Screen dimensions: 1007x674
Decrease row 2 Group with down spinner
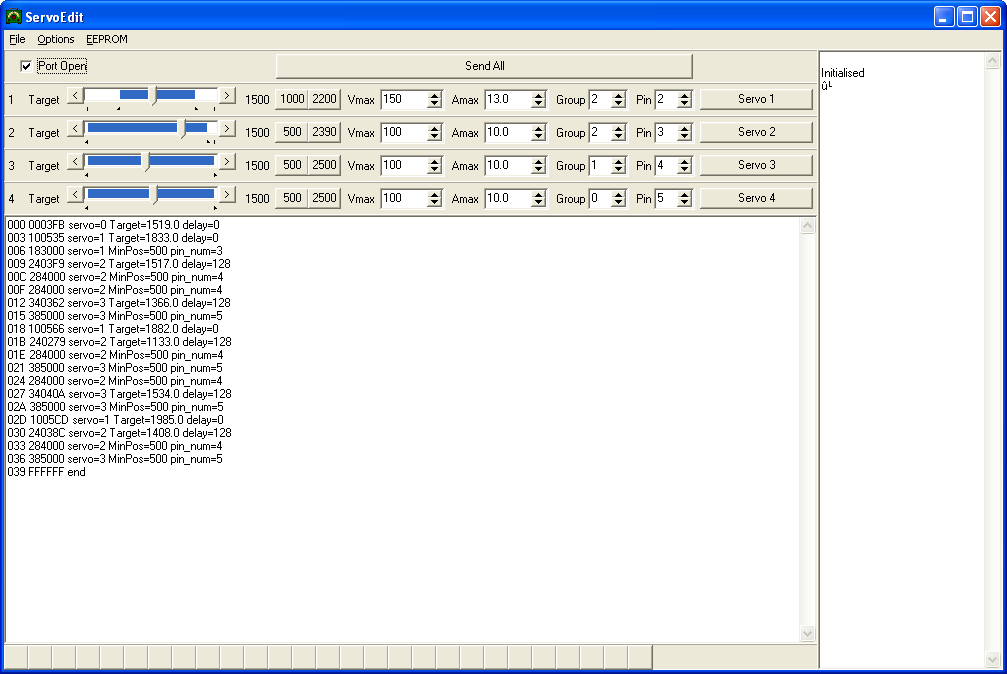(x=618, y=136)
